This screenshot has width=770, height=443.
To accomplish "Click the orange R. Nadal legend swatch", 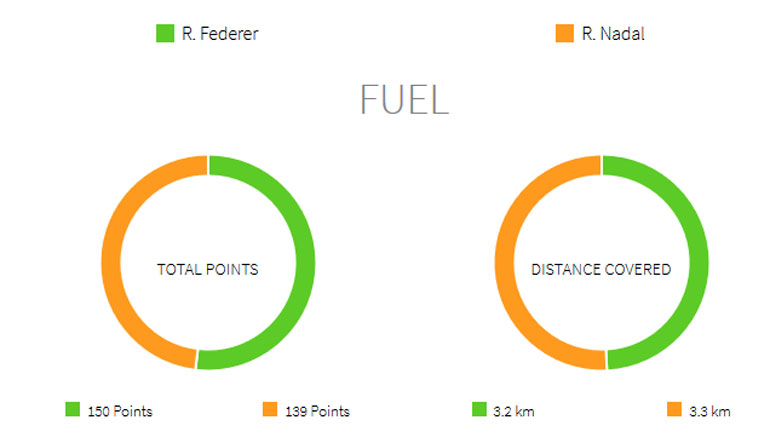I will 564,33.
